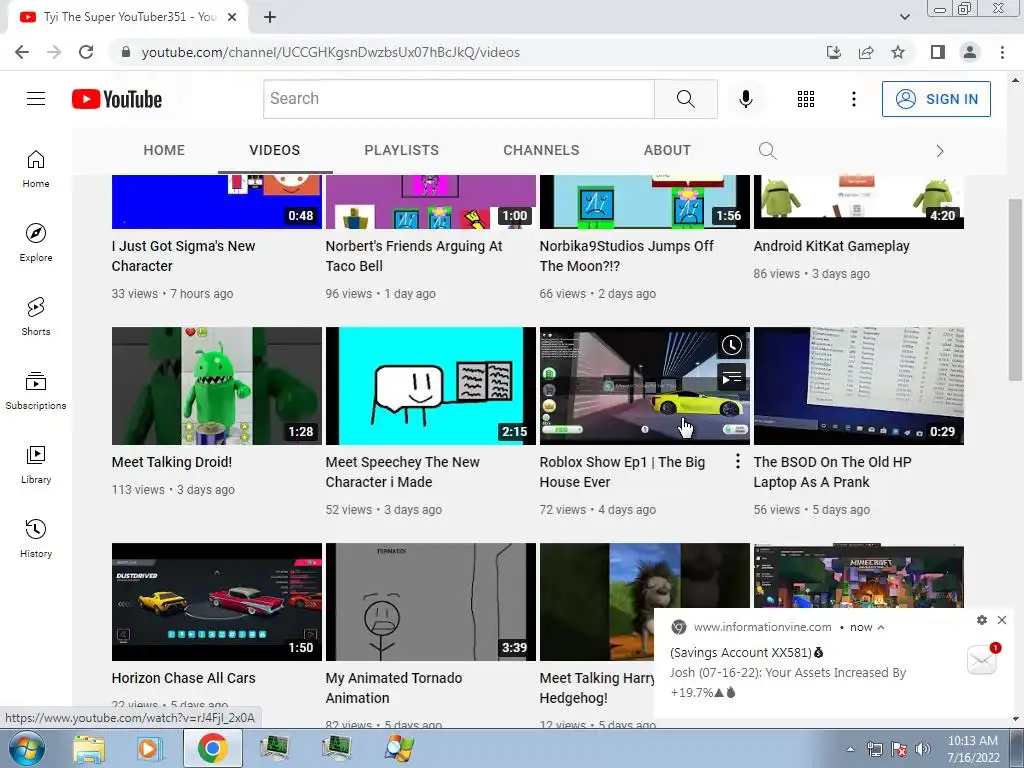
Task: Open a new Chrome tab
Action: coord(270,17)
